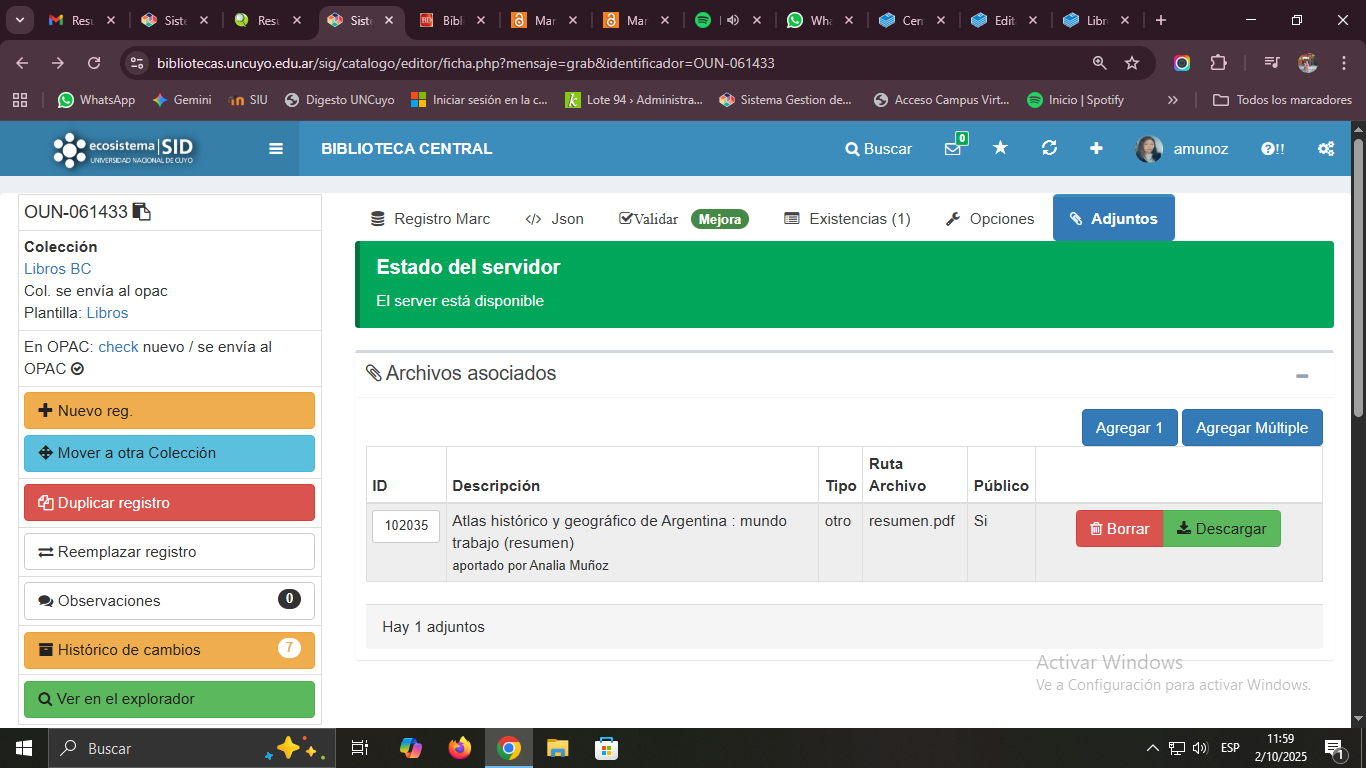Click the refresh arrows icon in header
The width and height of the screenshot is (1366, 768).
(x=1049, y=148)
